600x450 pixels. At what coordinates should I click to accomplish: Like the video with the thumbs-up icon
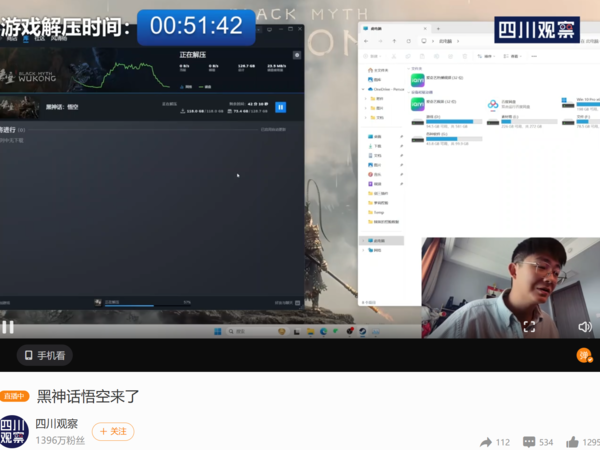coord(572,442)
